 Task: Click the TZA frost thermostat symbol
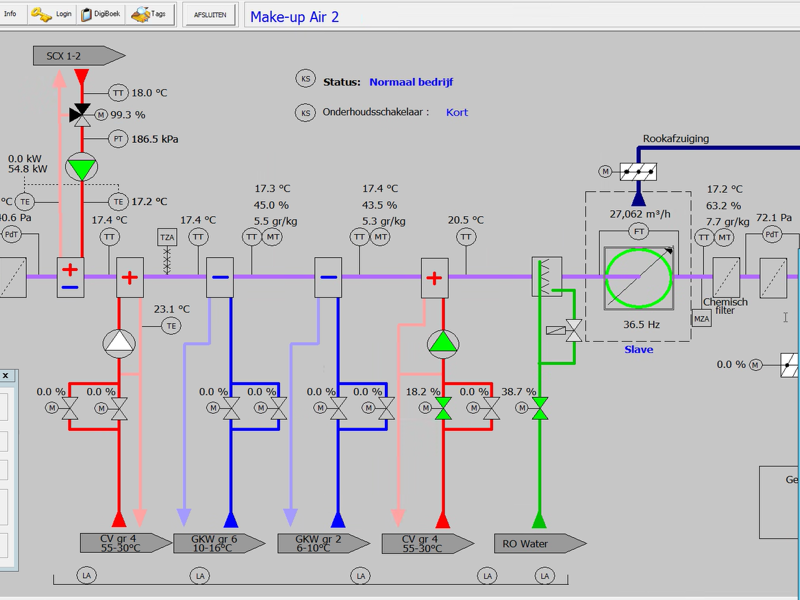coord(167,238)
